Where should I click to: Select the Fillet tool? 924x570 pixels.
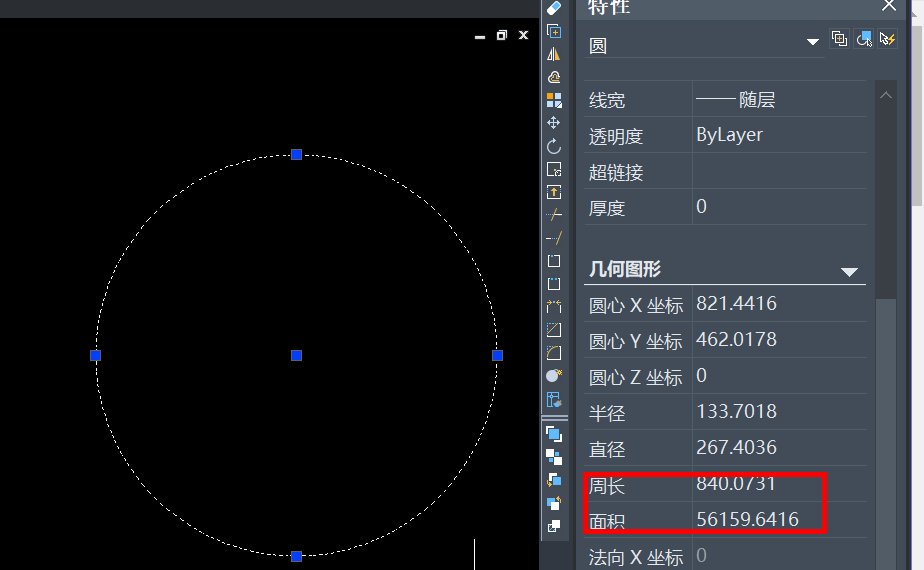tap(554, 353)
